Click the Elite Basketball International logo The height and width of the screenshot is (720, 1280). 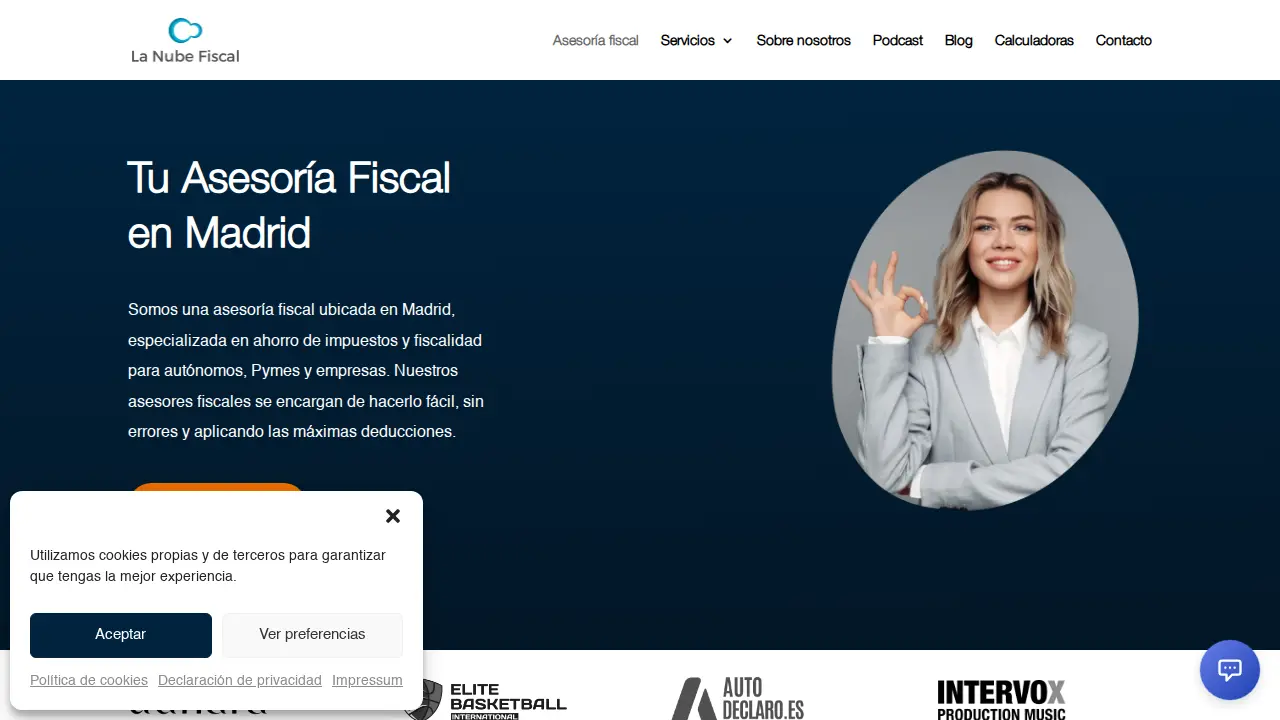(485, 699)
